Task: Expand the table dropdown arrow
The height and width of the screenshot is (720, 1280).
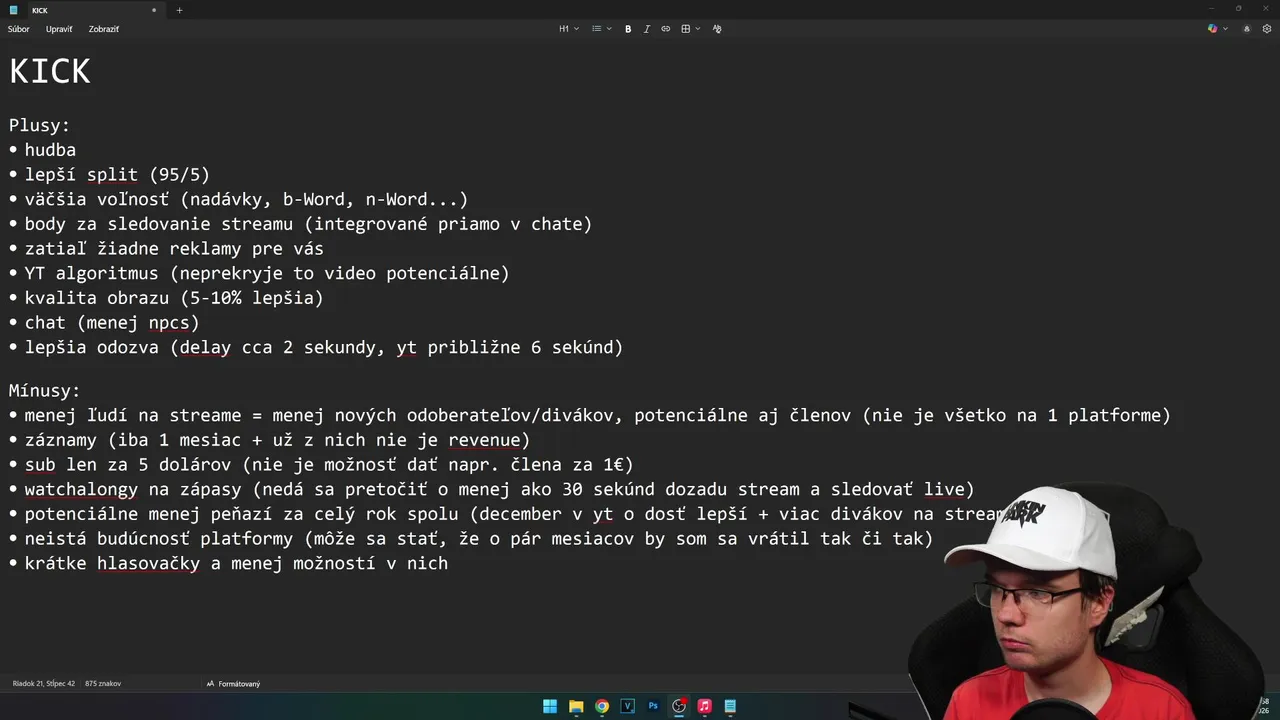Action: (698, 29)
